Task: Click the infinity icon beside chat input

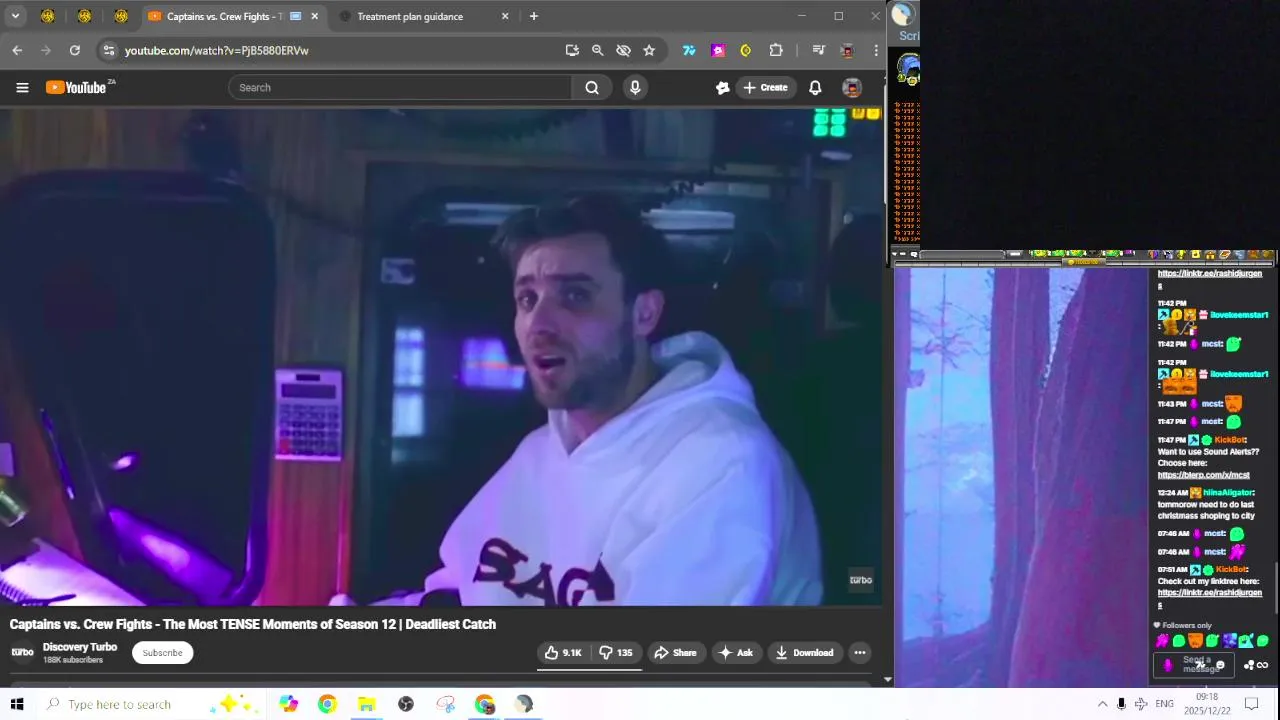Action: (1262, 665)
